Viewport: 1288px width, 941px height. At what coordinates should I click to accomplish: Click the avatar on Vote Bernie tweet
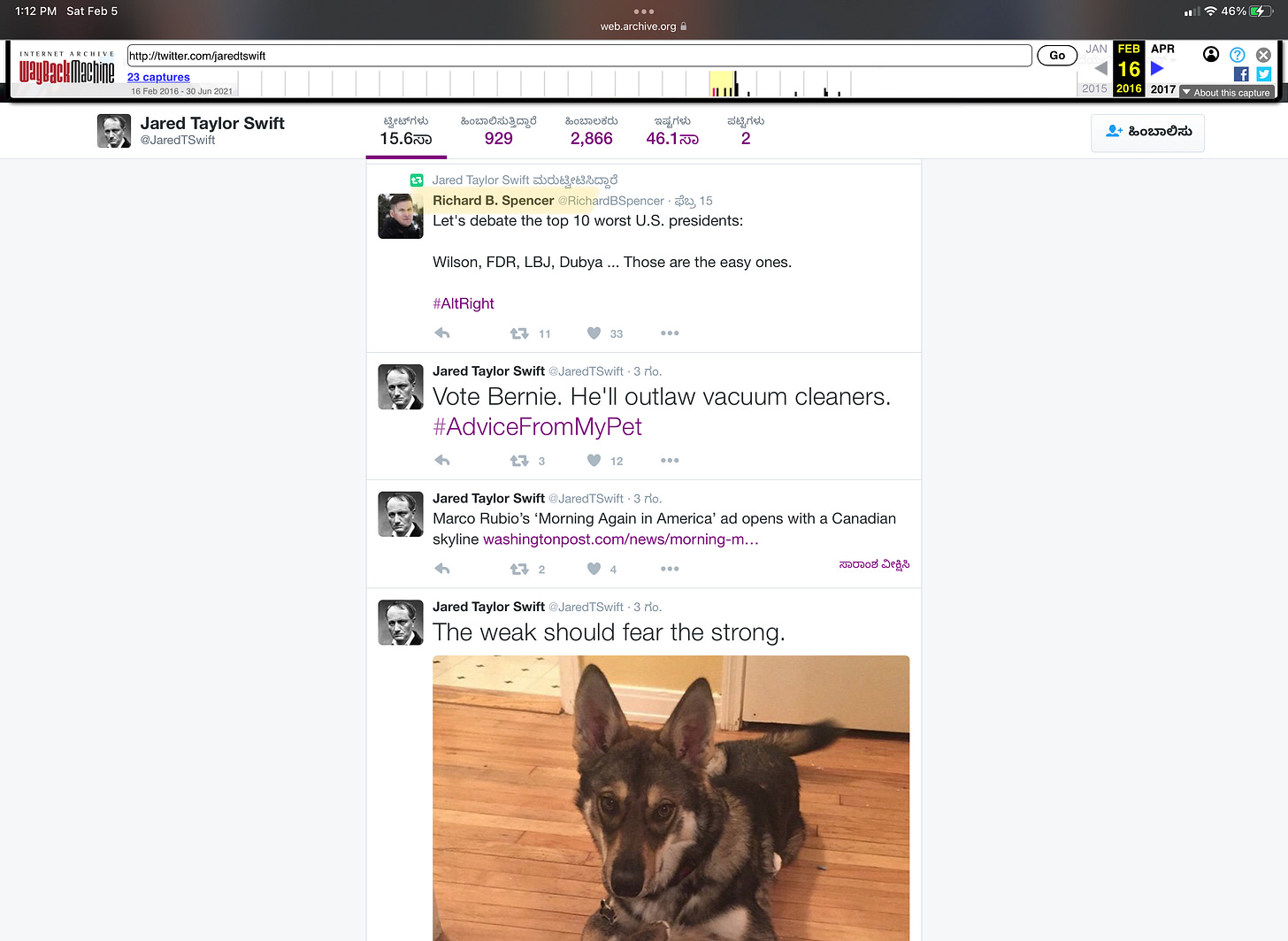tap(401, 386)
